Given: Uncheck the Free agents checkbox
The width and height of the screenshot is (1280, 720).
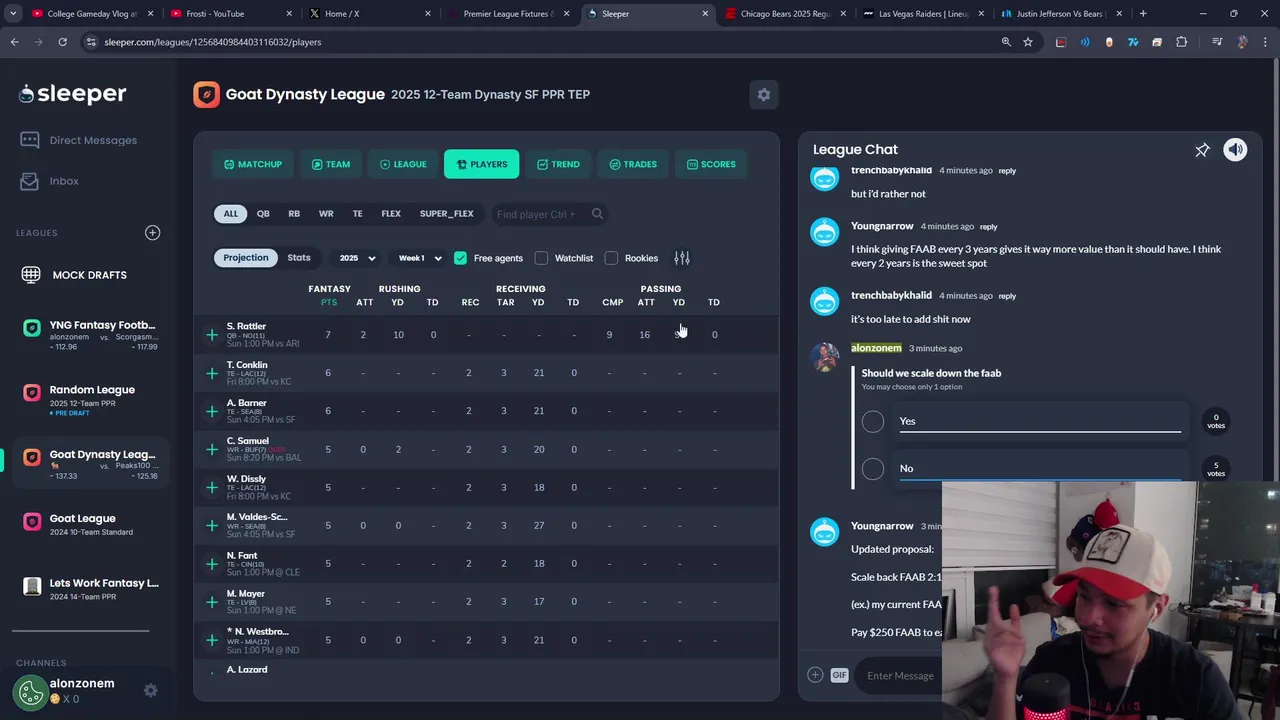Looking at the screenshot, I should coord(460,258).
